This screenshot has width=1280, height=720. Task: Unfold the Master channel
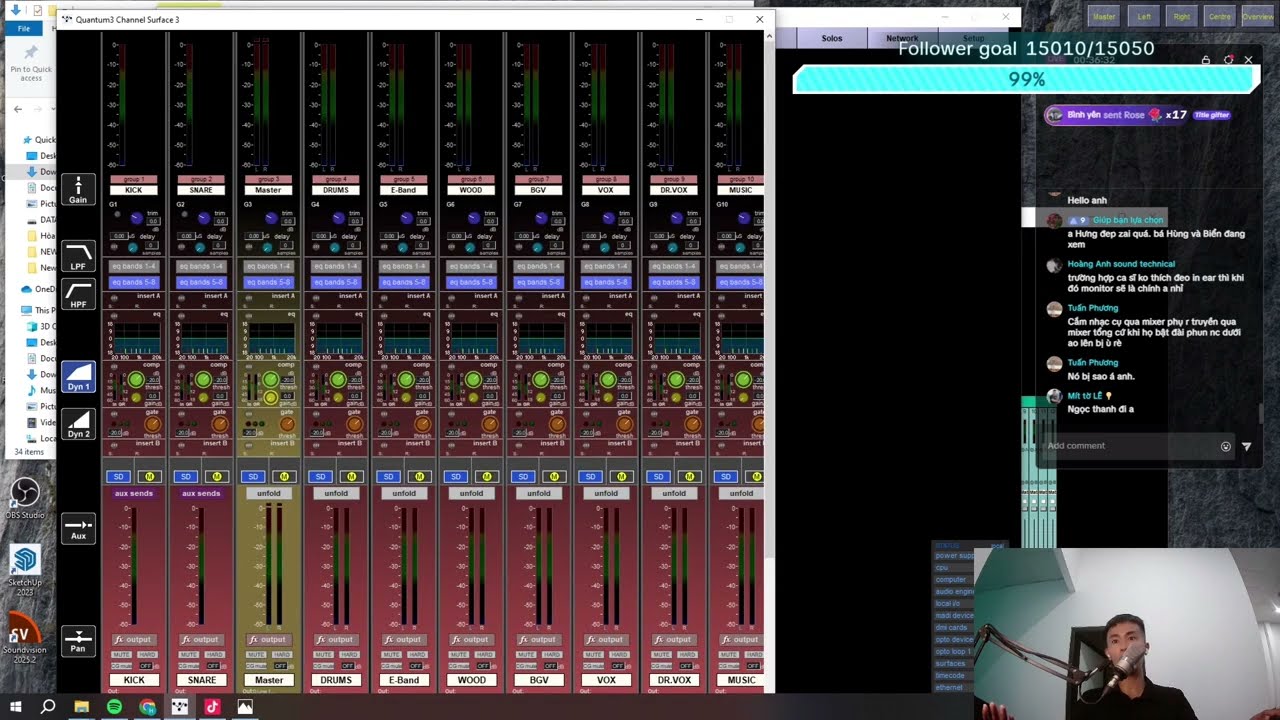pos(269,493)
